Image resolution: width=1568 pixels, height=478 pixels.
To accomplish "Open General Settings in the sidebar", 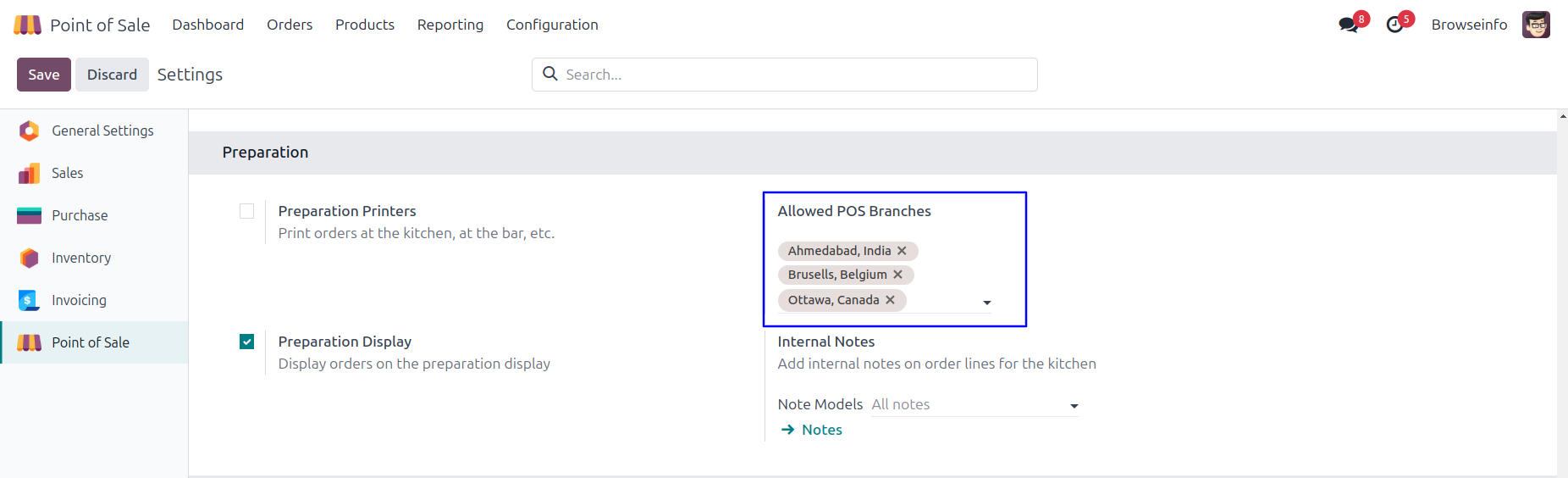I will [x=102, y=131].
